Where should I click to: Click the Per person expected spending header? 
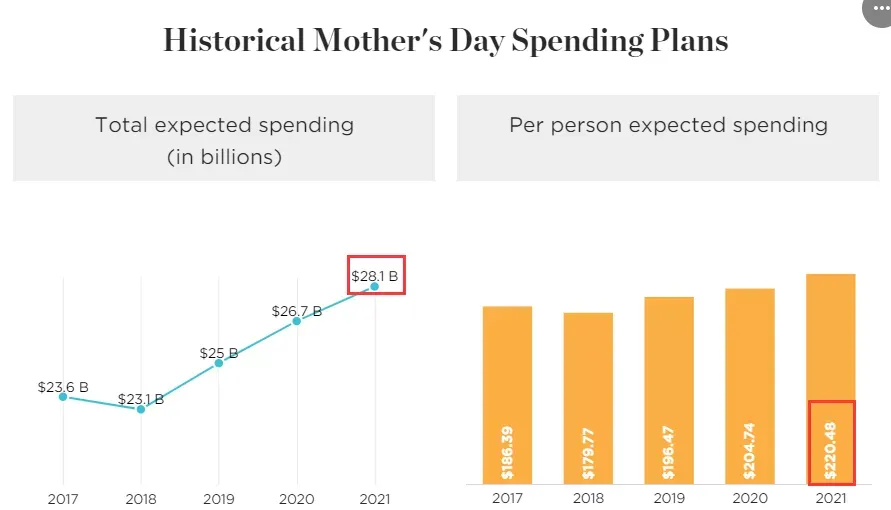668,138
